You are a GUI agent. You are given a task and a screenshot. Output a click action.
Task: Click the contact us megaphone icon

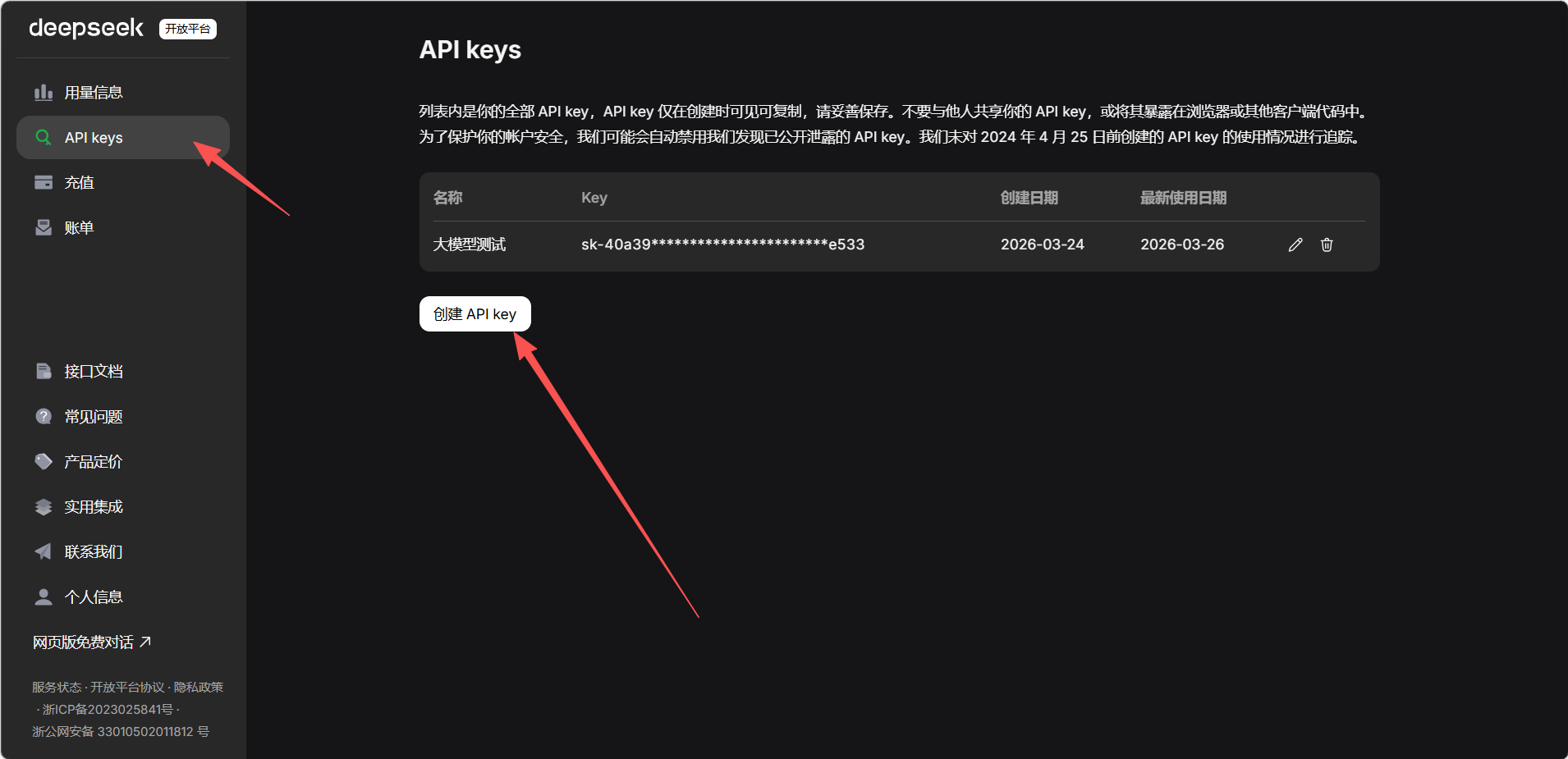click(x=44, y=551)
